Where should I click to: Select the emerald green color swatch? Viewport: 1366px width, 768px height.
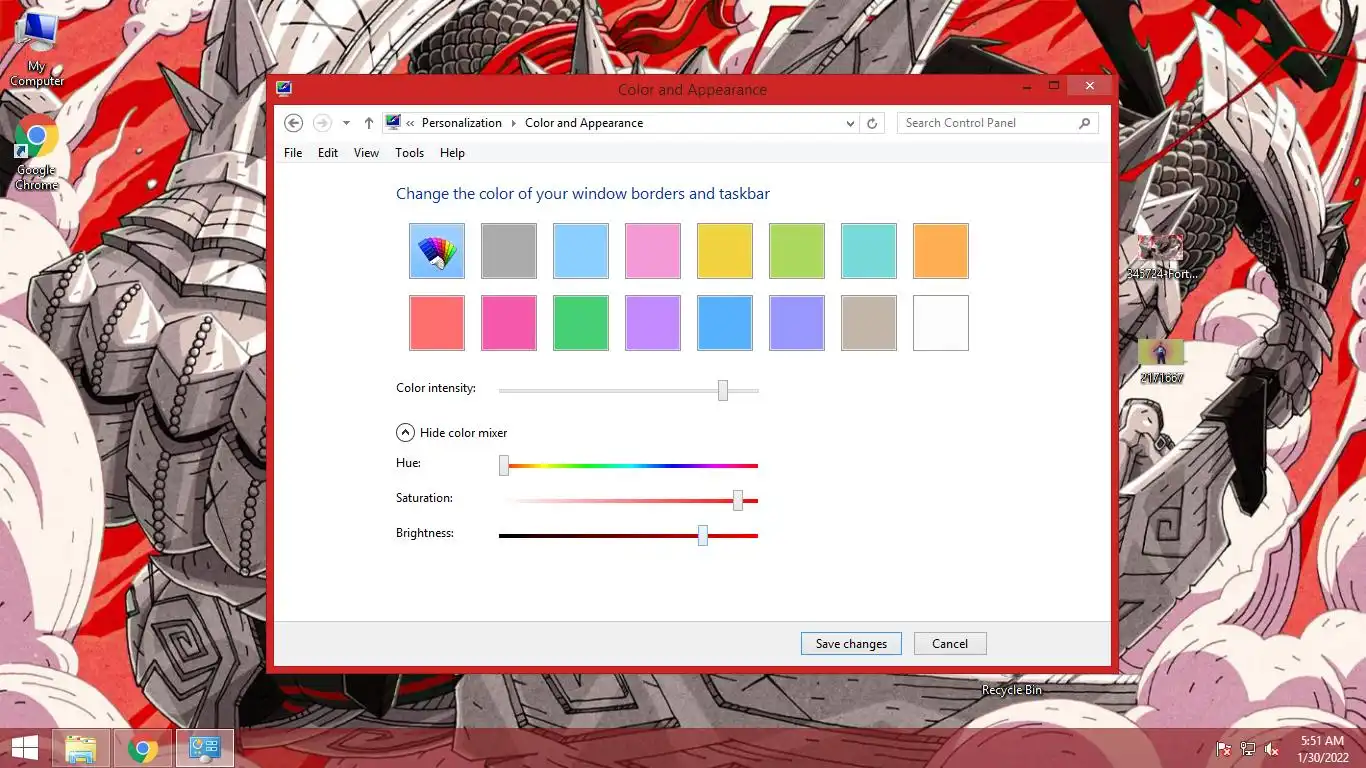pyautogui.click(x=581, y=323)
